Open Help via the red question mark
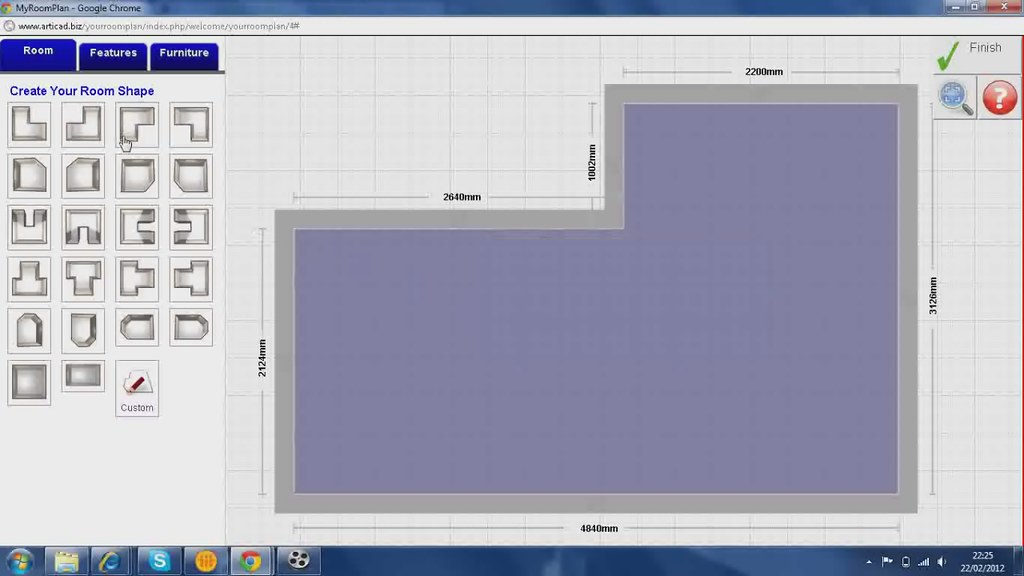Screen dimensions: 1024x576 click(x=997, y=98)
